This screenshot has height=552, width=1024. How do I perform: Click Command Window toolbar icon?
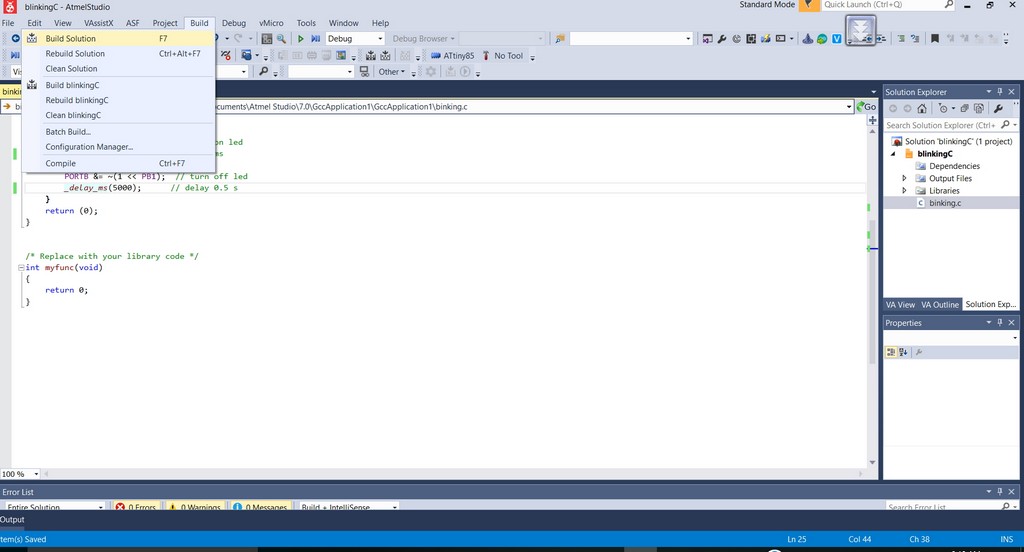780,39
